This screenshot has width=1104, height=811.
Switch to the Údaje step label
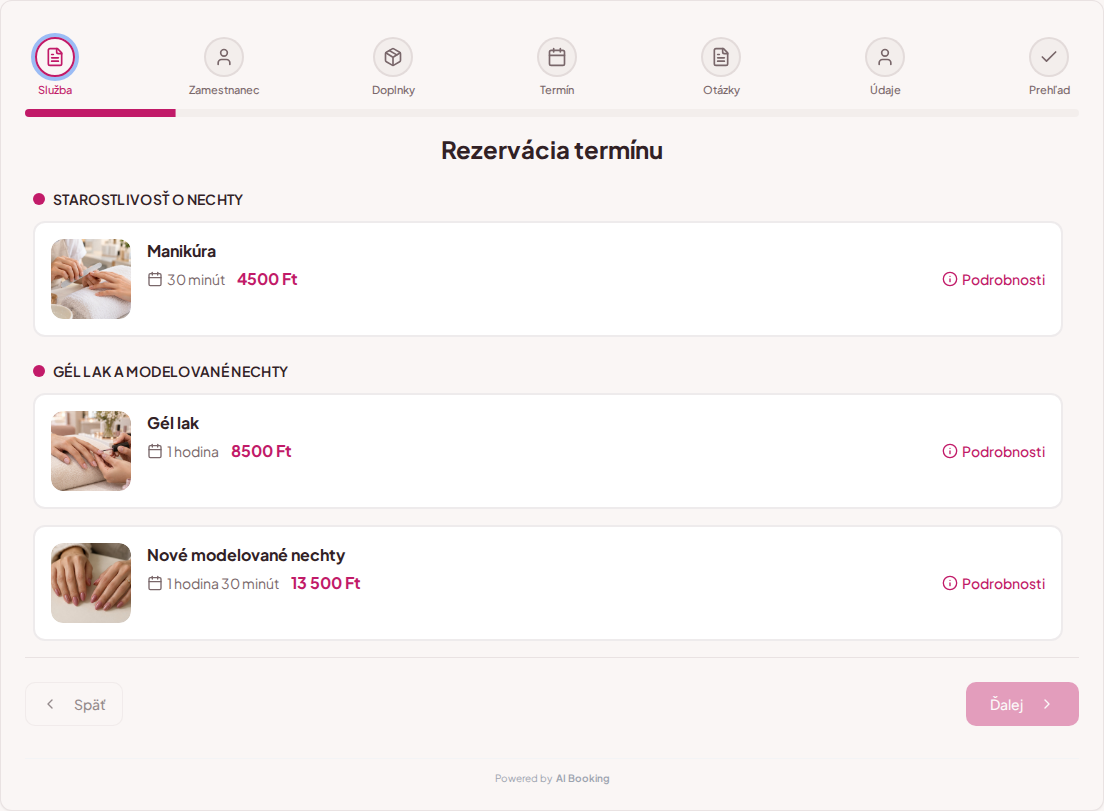click(x=885, y=90)
